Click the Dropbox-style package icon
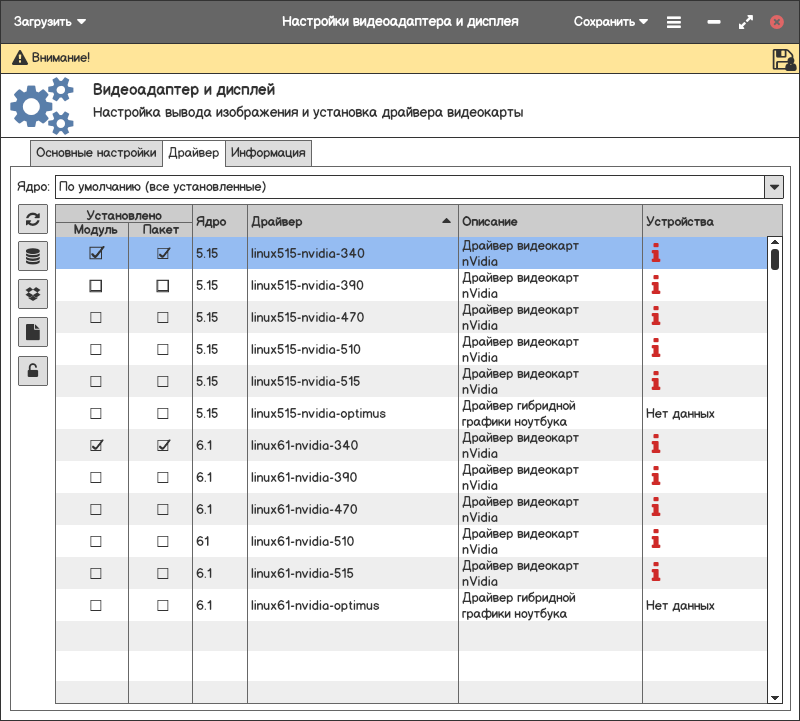This screenshot has height=721, width=800. 33,294
